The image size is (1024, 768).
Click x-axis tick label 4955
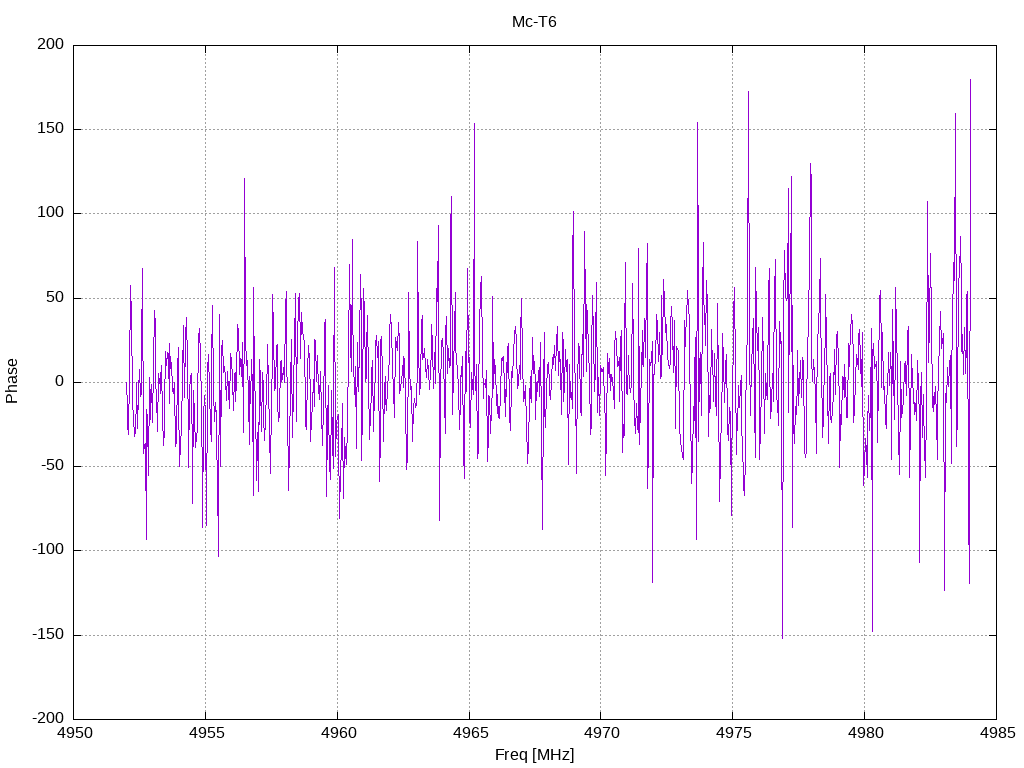tap(206, 733)
